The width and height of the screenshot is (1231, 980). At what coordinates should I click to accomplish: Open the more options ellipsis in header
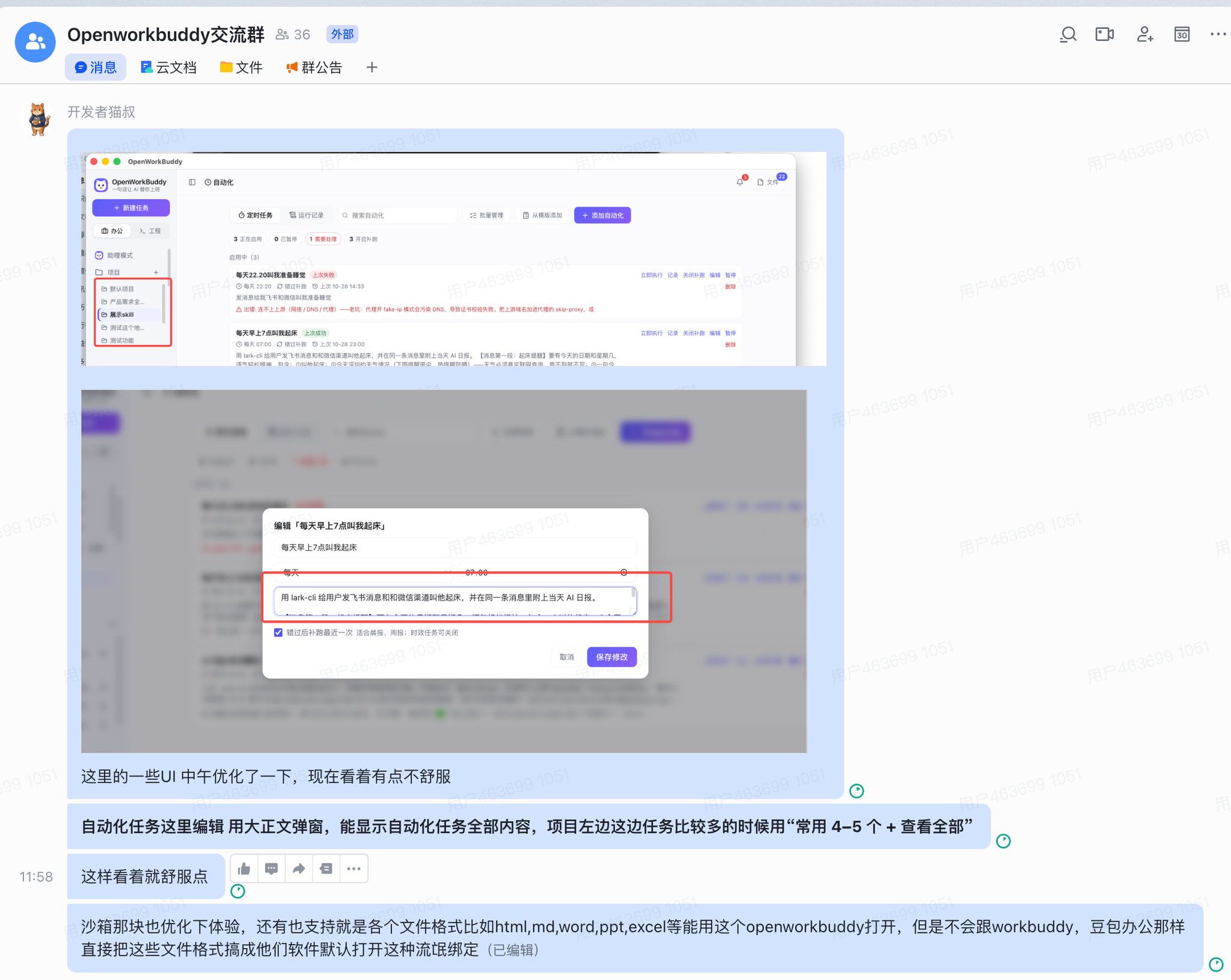(1218, 34)
